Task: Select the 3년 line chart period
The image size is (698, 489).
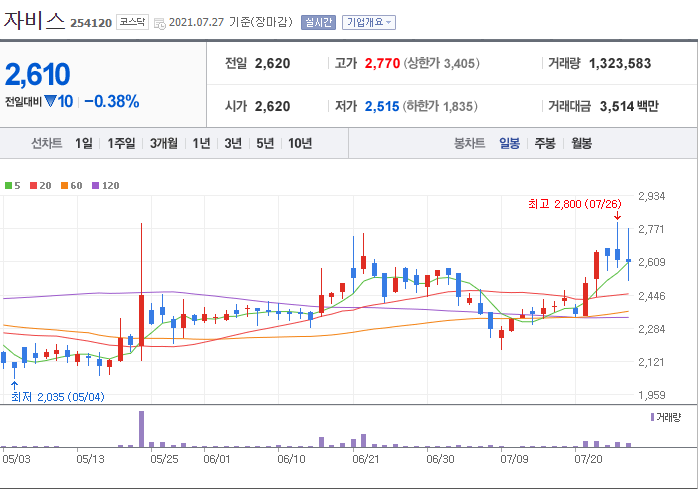Action: click(x=233, y=143)
